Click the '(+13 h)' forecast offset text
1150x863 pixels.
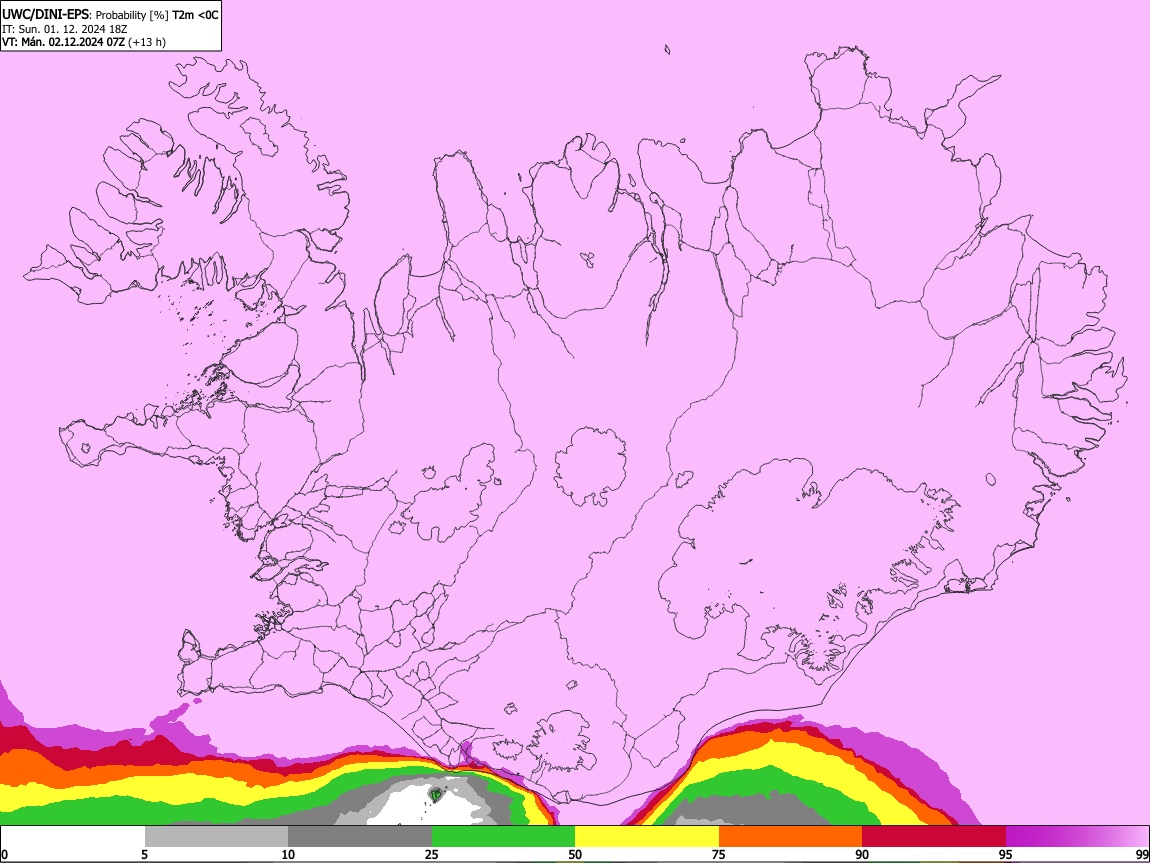click(147, 43)
